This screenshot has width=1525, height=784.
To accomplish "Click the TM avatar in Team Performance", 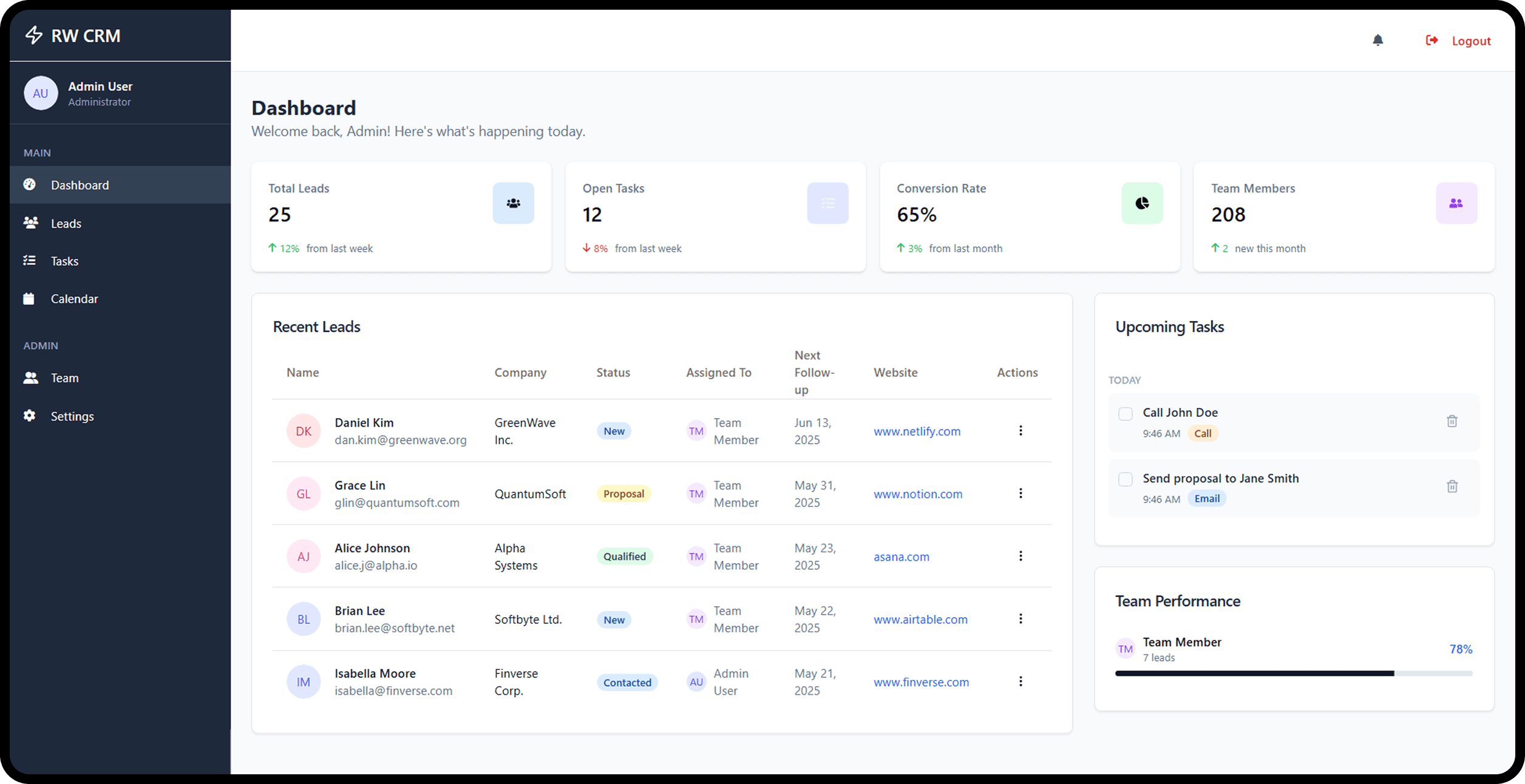I will [x=1126, y=649].
